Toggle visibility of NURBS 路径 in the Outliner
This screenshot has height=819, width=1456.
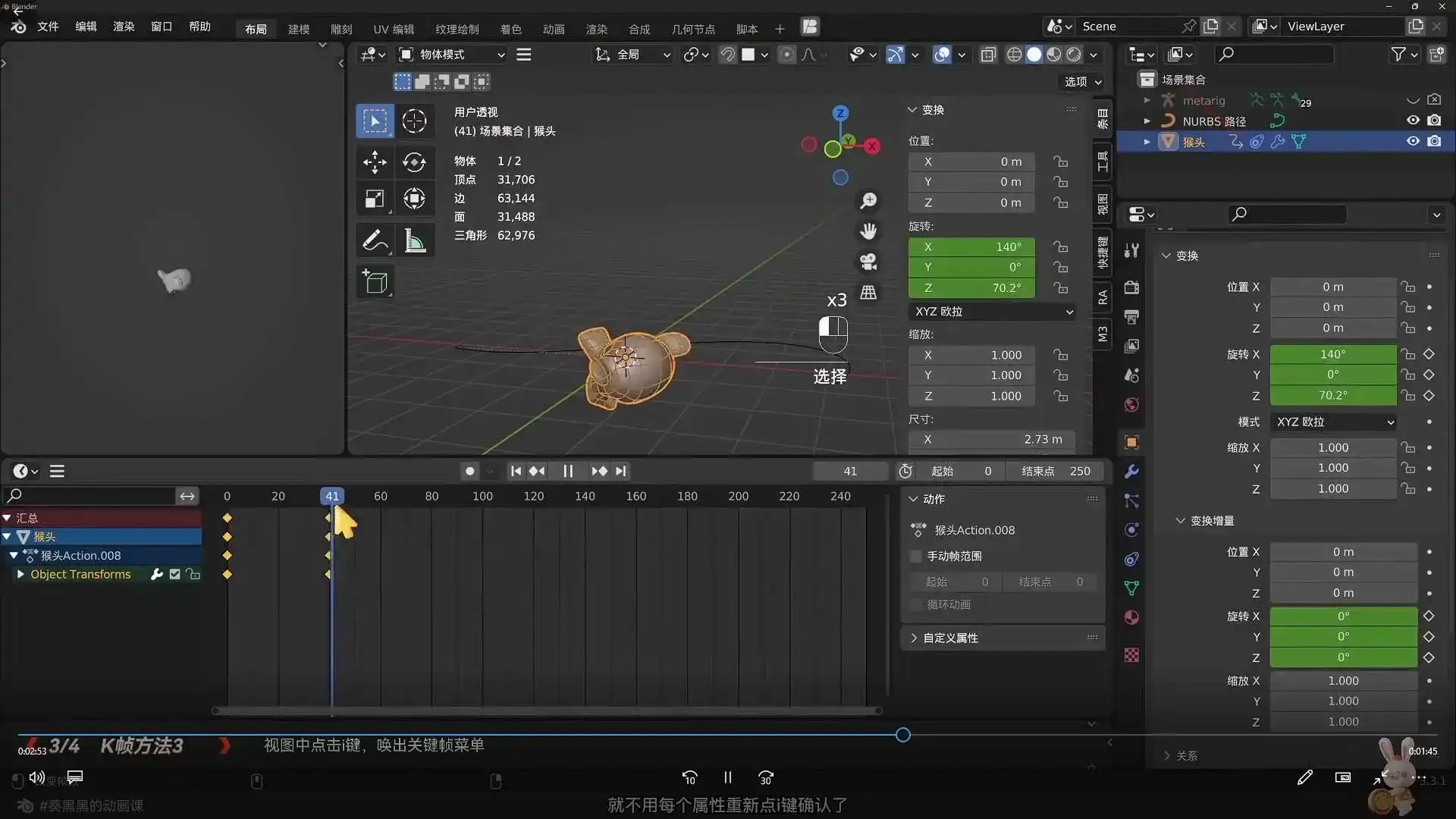[1412, 120]
